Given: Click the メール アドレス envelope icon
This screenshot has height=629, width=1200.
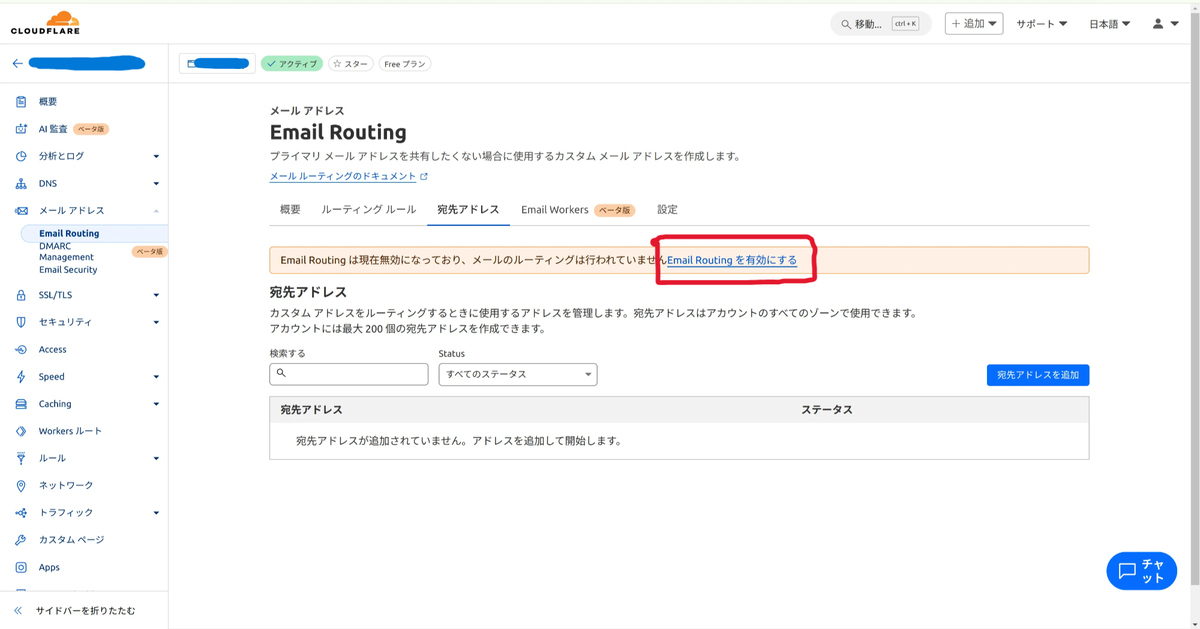Looking at the screenshot, I should point(21,211).
